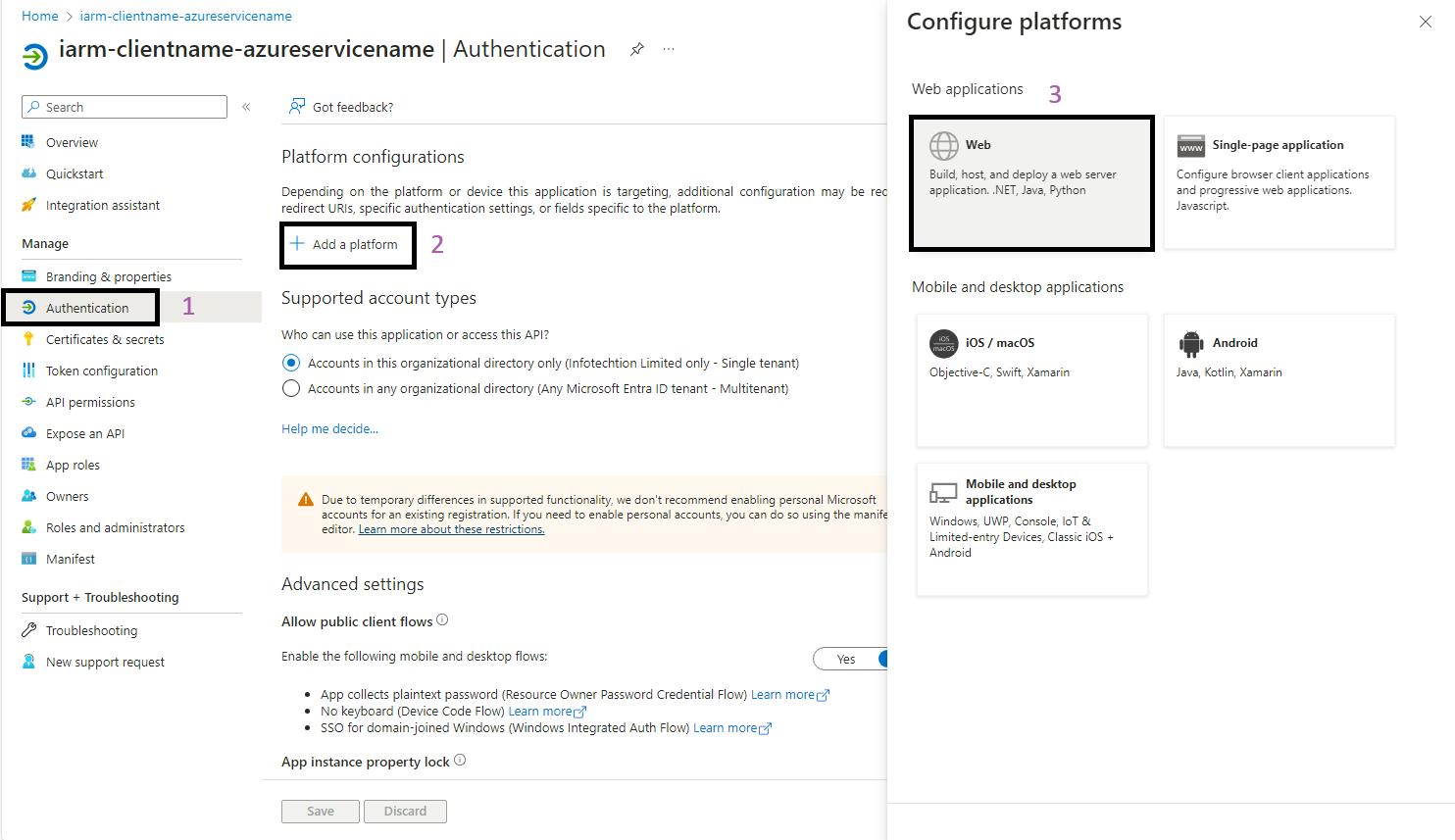The width and height of the screenshot is (1455, 840).
Task: Select single tenant organizational directory radio
Action: (291, 363)
